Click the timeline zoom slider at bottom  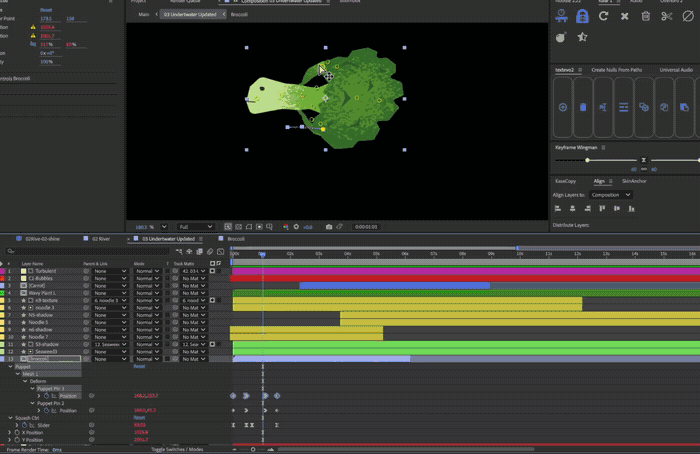point(253,450)
